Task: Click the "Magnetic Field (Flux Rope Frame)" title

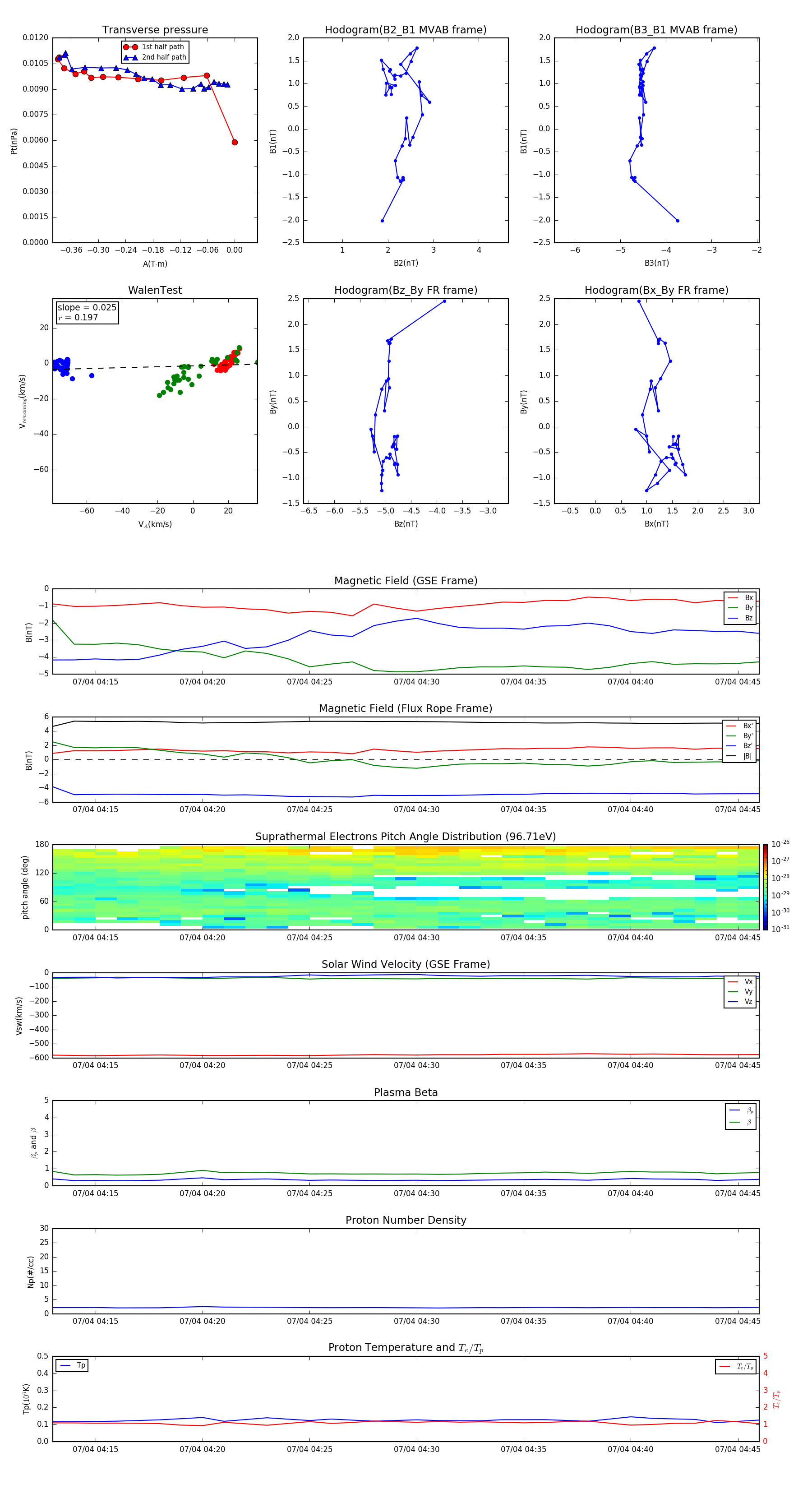Action: [x=406, y=709]
